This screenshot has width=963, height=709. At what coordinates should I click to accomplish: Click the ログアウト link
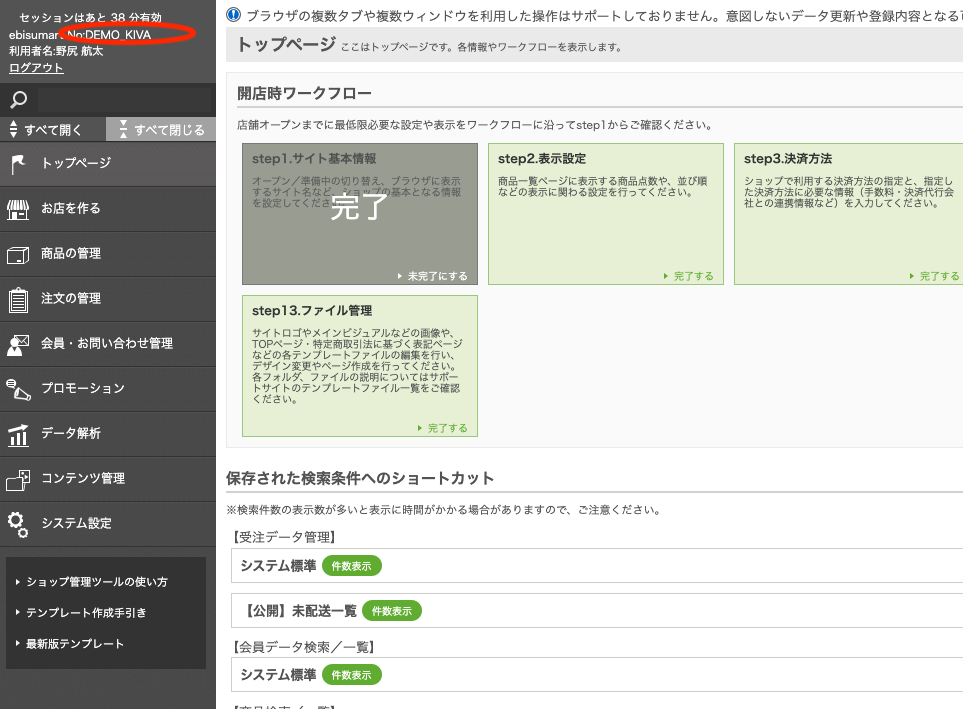(36, 68)
